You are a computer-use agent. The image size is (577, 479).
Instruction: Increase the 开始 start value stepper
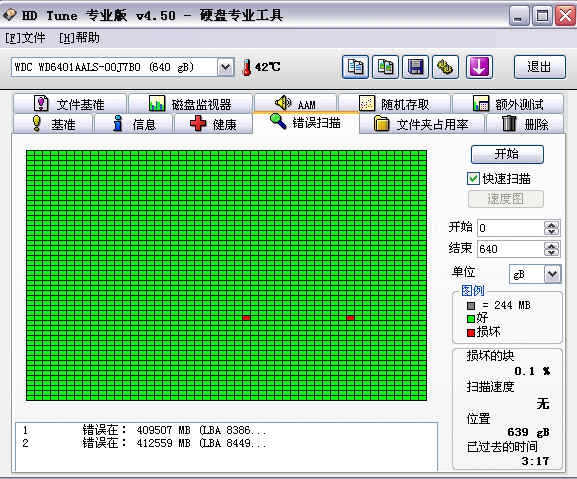551,225
